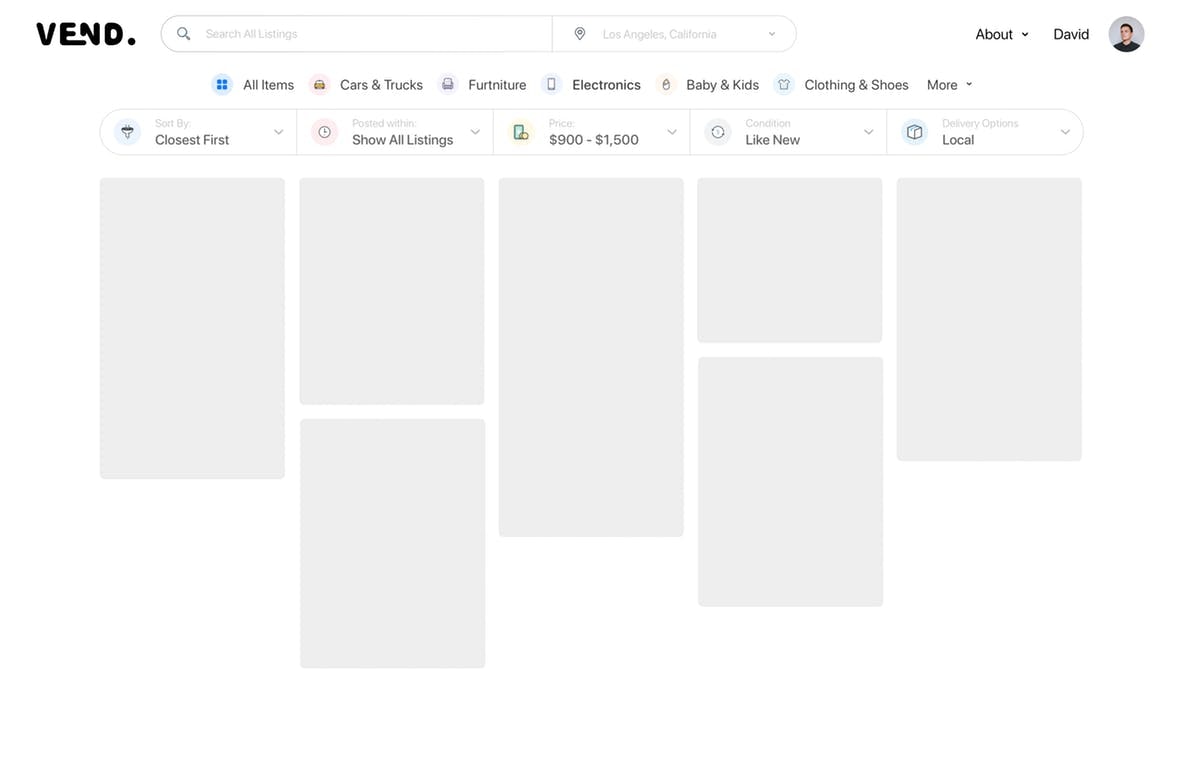This screenshot has height=760, width=1182.
Task: Expand the Price $900 - $1,500 dropdown
Action: click(592, 132)
